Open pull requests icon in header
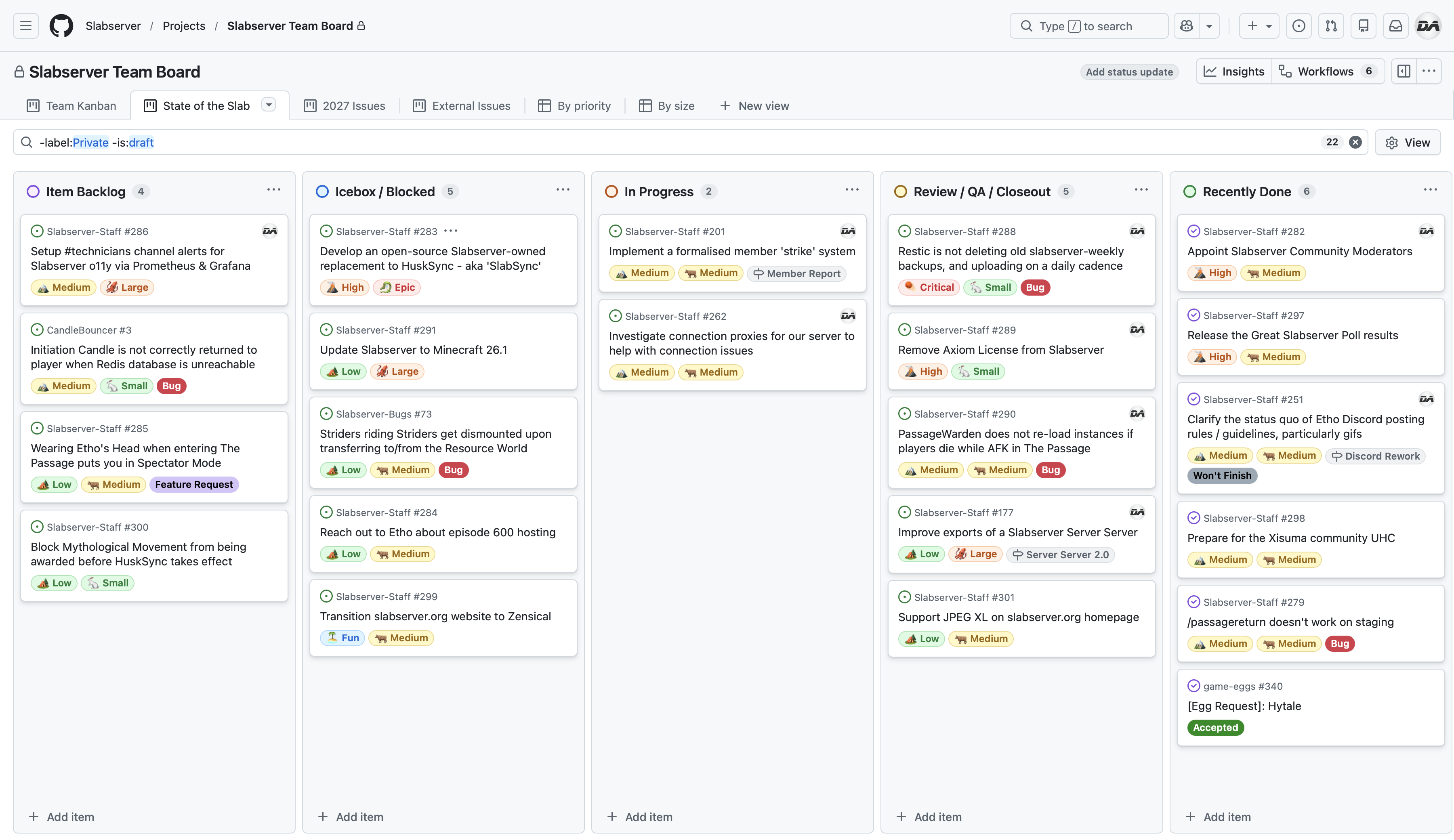 tap(1331, 26)
